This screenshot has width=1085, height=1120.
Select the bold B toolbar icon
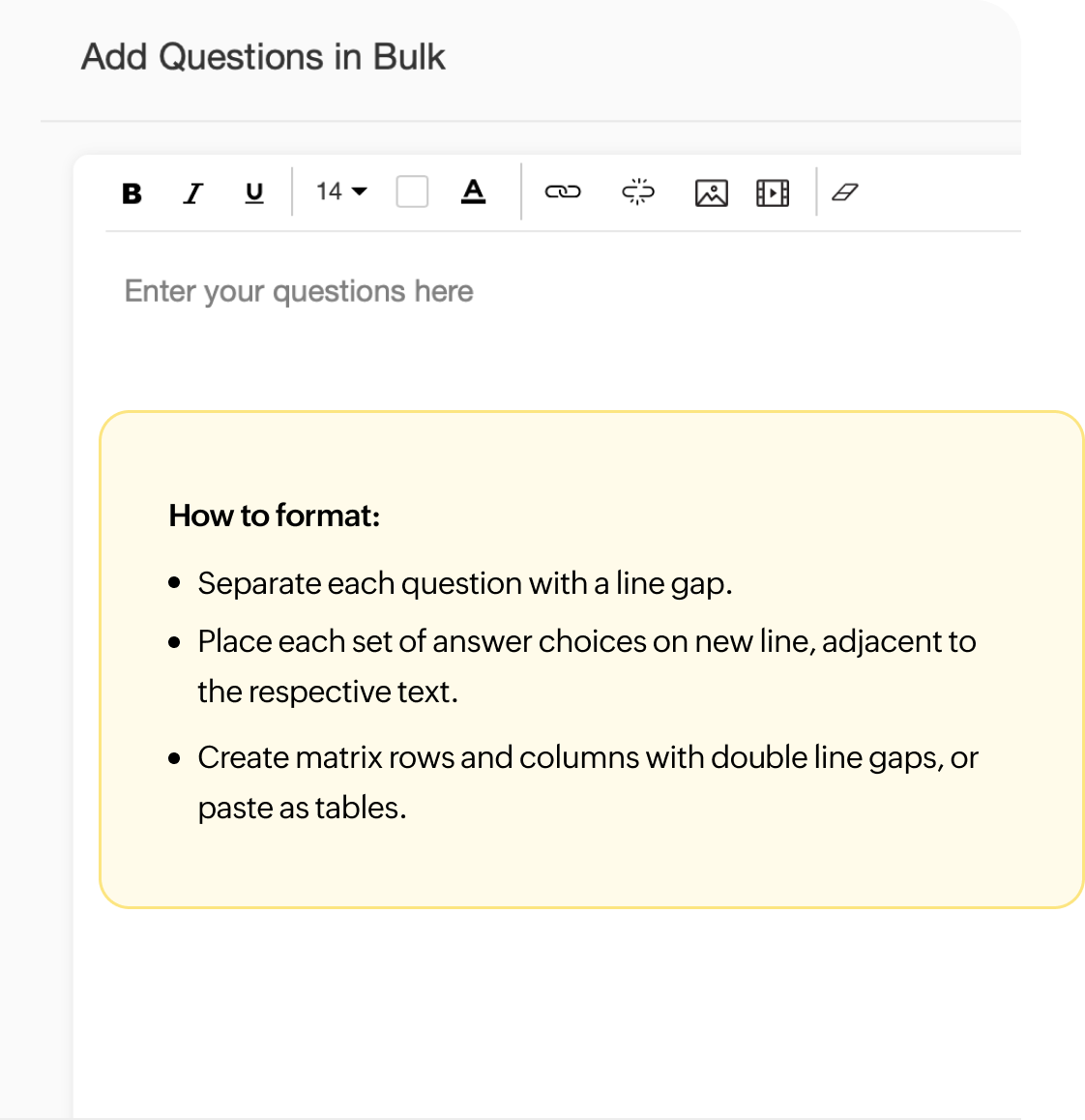[x=132, y=192]
